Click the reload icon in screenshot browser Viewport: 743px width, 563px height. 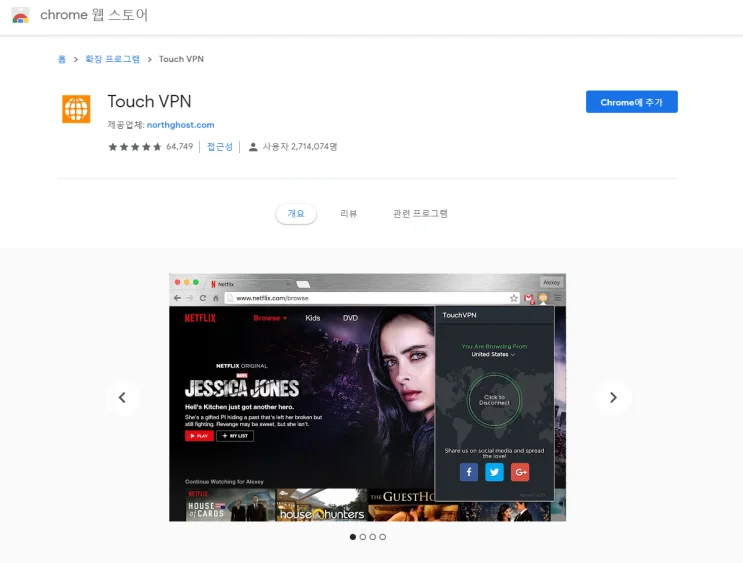(x=203, y=298)
